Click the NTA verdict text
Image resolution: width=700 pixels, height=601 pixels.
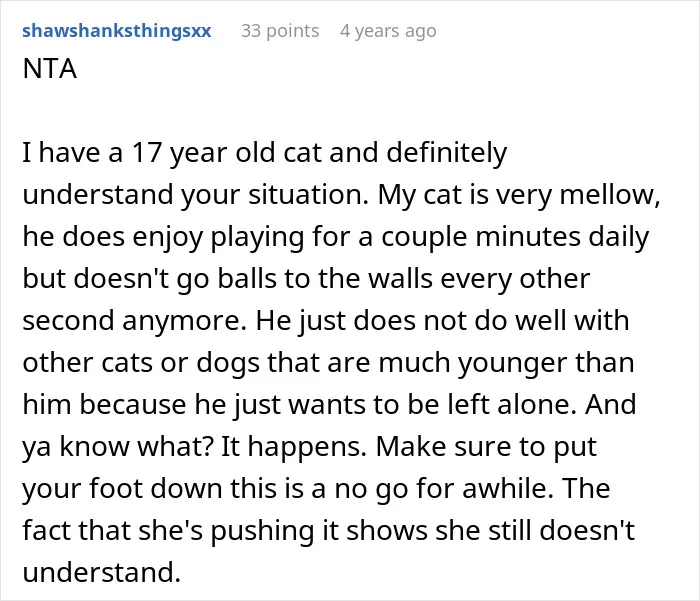point(50,69)
